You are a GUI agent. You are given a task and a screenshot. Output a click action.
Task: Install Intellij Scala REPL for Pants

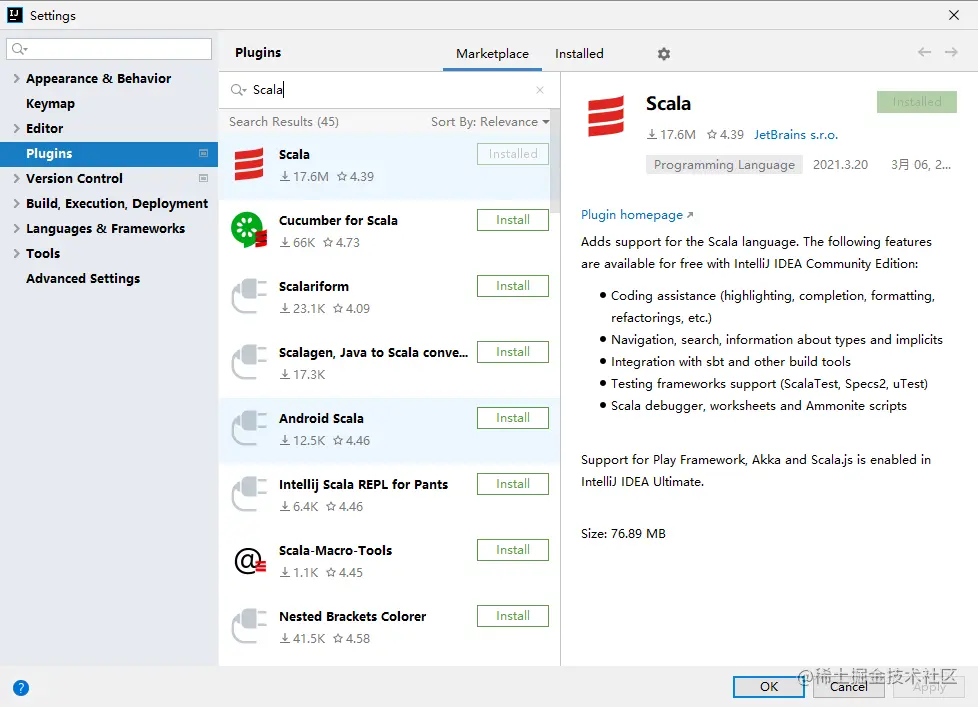point(513,484)
